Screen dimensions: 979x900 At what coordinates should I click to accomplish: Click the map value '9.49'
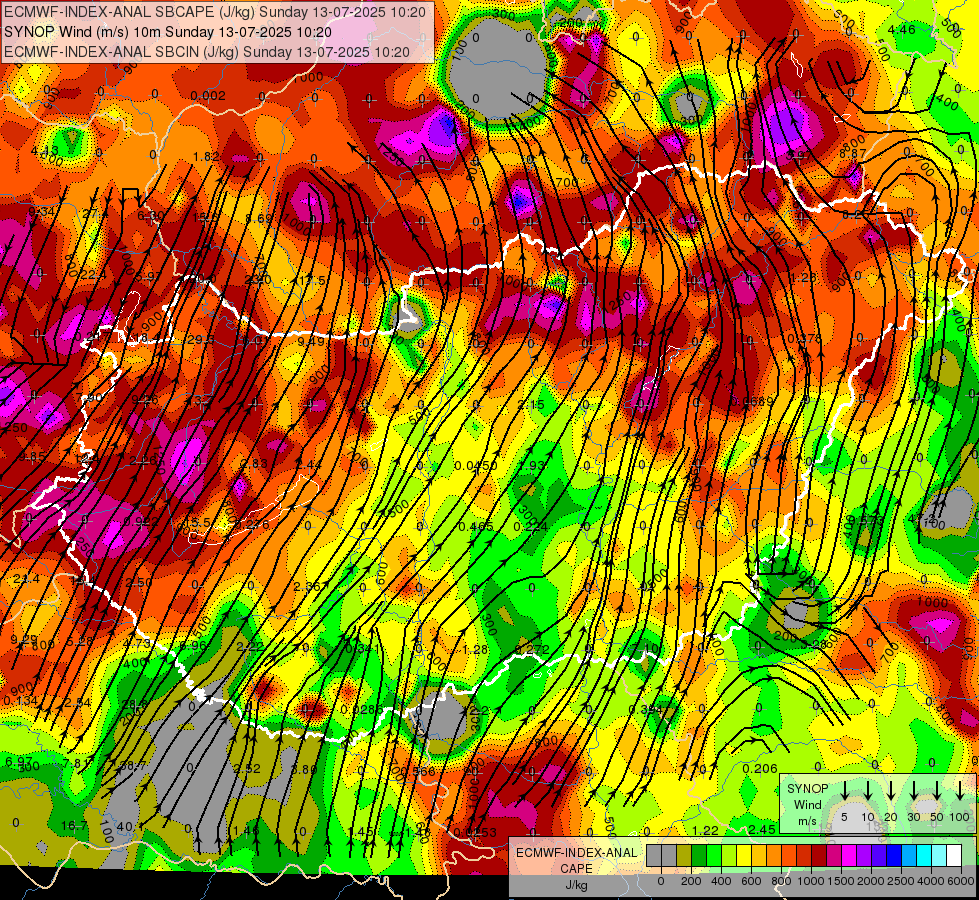(x=311, y=342)
